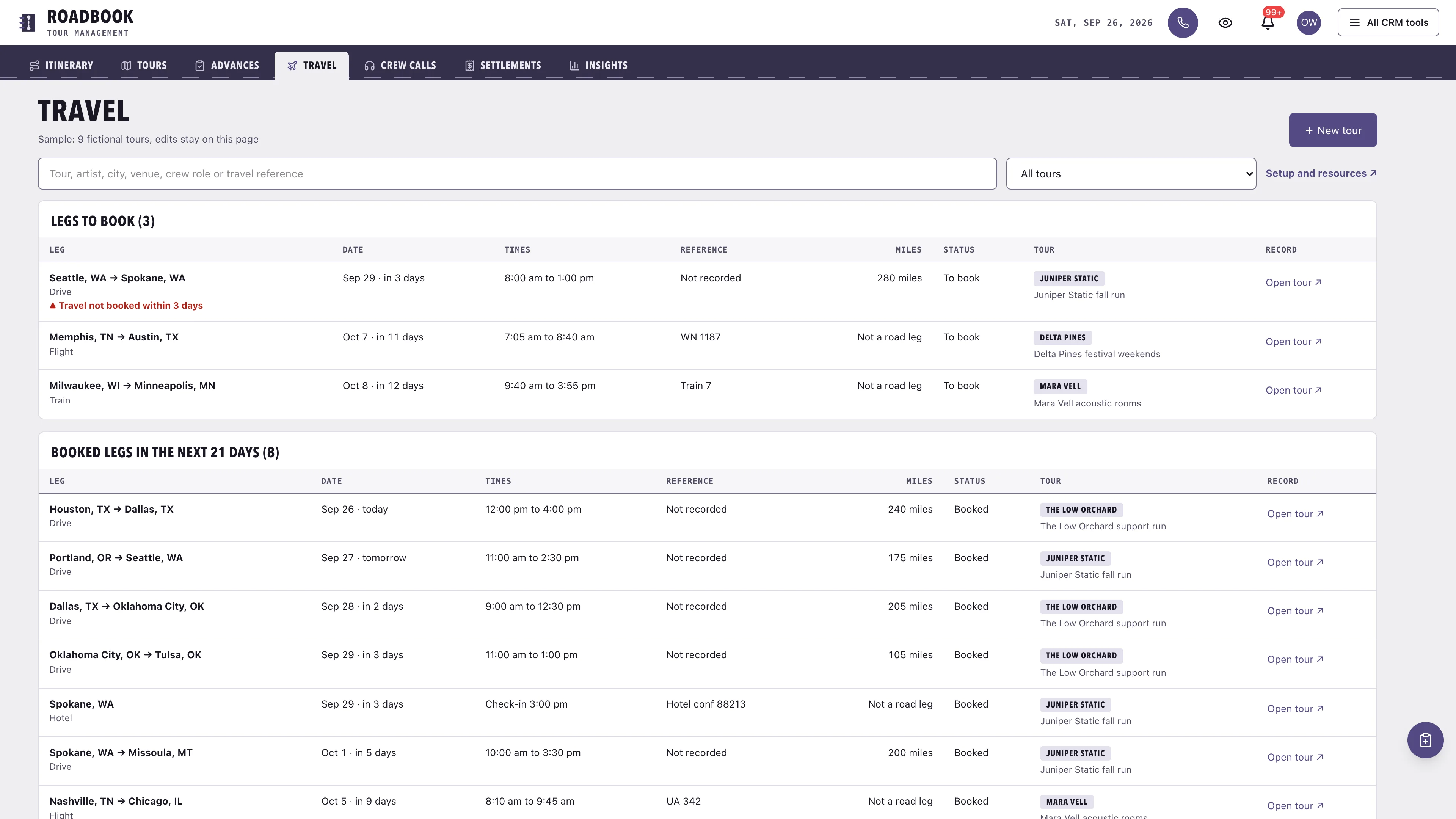Open tour for Oklahoma City to Tulsa leg
Screen dimensions: 1456x819
[x=1295, y=660]
